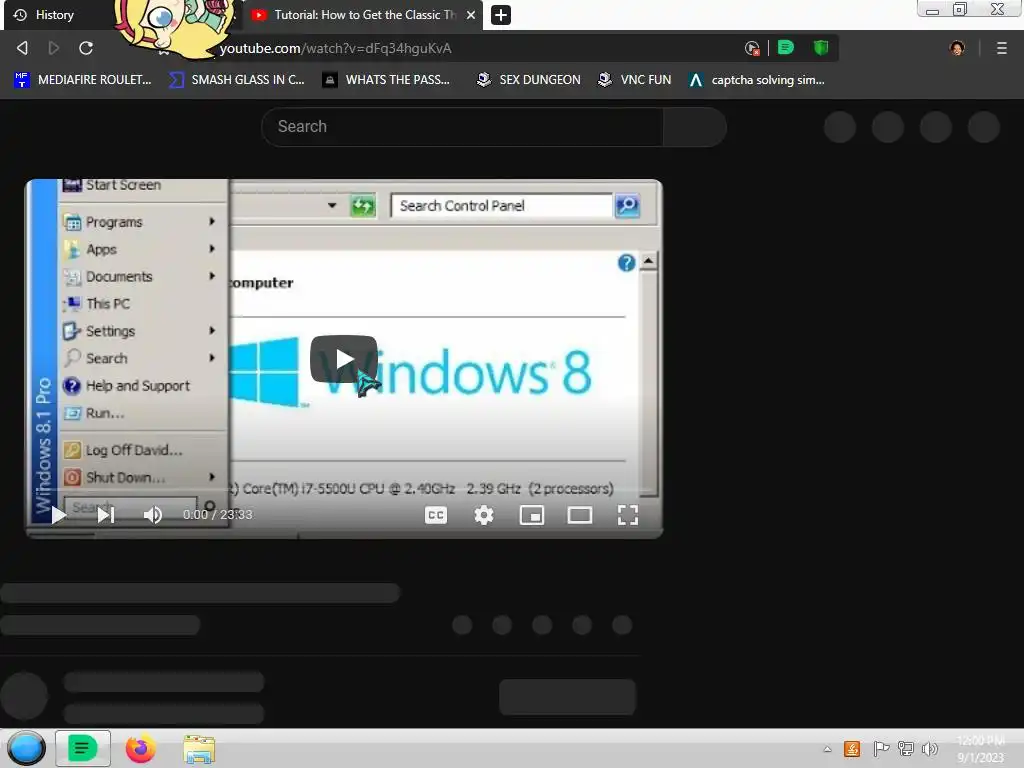Screen dimensions: 1024x768
Task: Enable miniplayer mode
Action: click(532, 515)
